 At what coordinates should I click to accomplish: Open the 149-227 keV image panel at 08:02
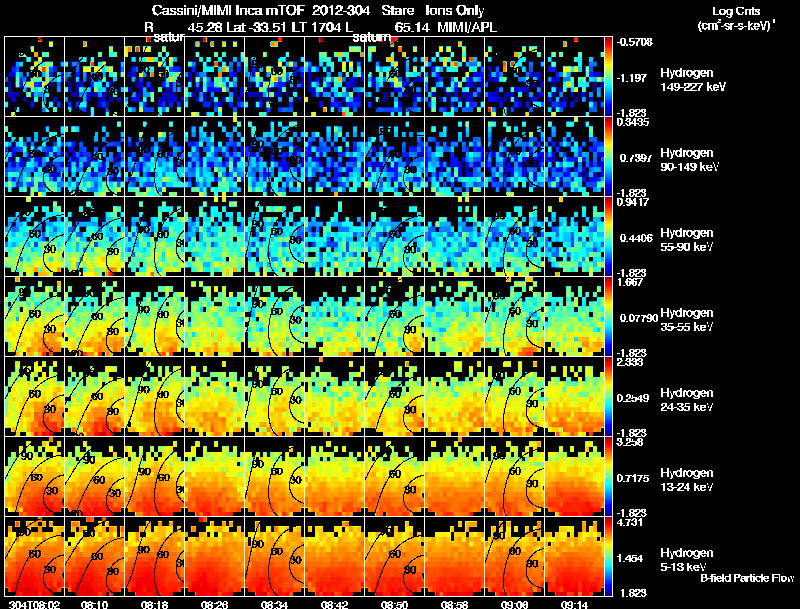(x=35, y=77)
